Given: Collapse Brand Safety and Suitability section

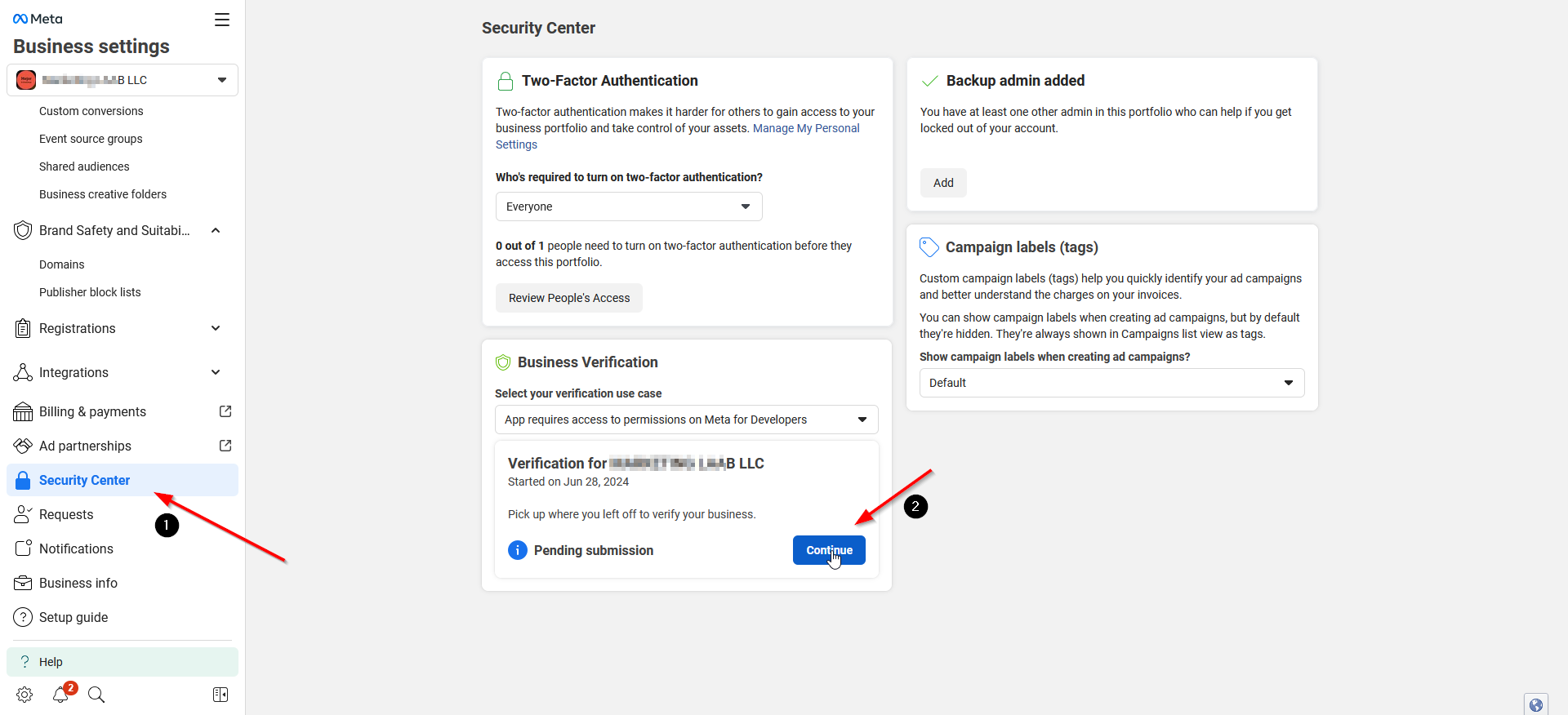Looking at the screenshot, I should point(216,230).
